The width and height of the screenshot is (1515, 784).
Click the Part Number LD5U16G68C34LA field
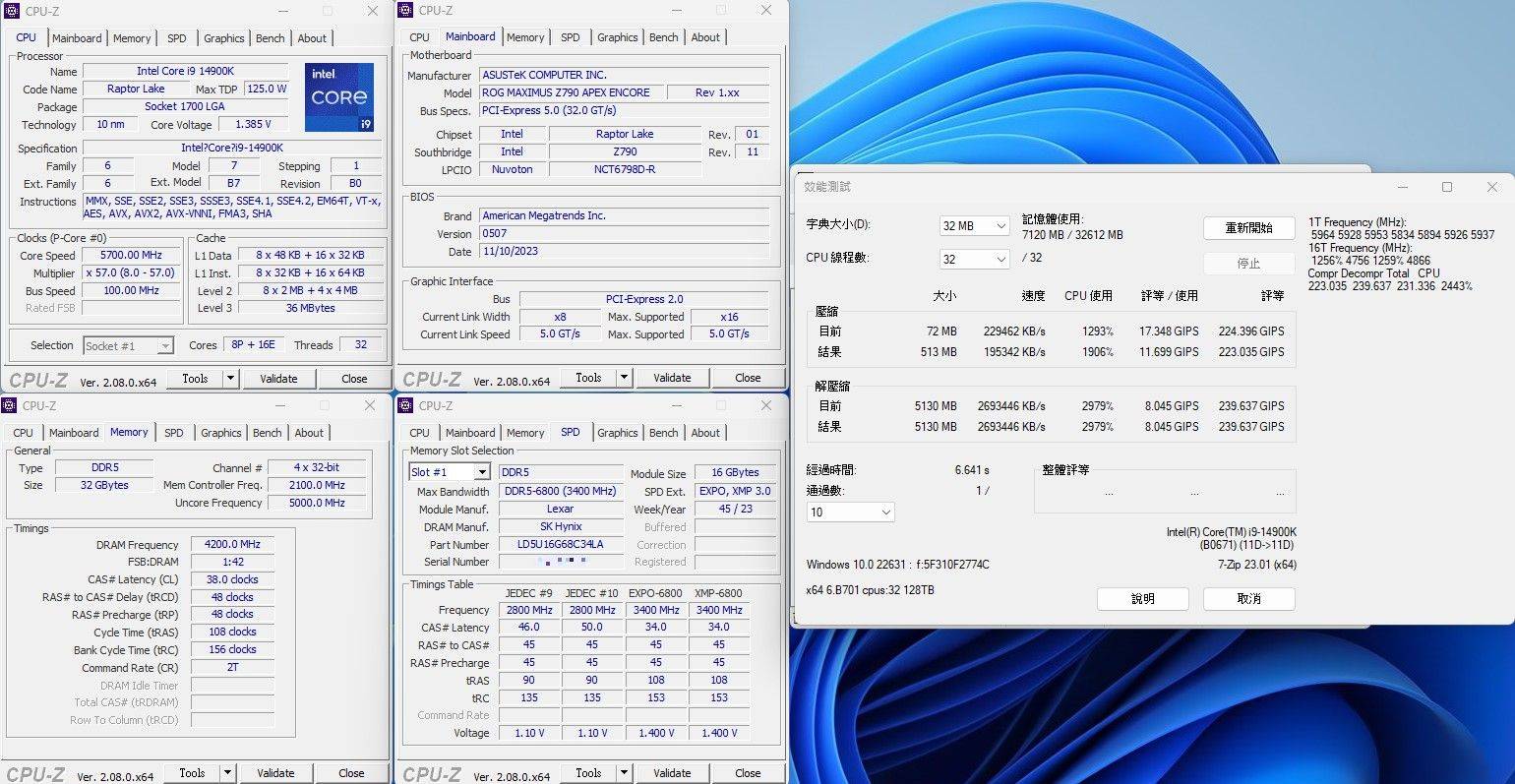click(561, 544)
